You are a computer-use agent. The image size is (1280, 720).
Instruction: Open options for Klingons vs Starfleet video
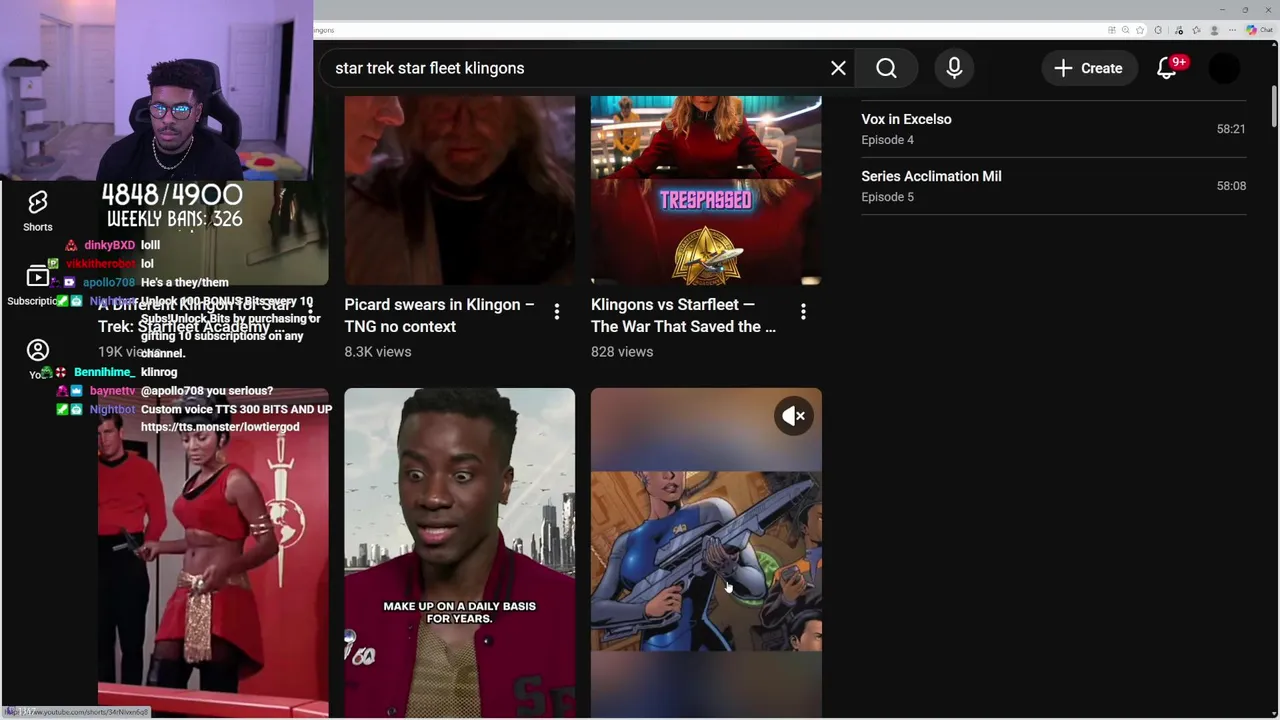click(x=803, y=312)
